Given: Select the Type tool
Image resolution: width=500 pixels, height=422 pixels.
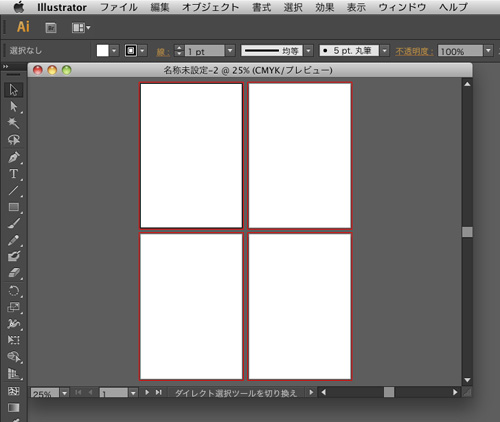Looking at the screenshot, I should [14, 174].
